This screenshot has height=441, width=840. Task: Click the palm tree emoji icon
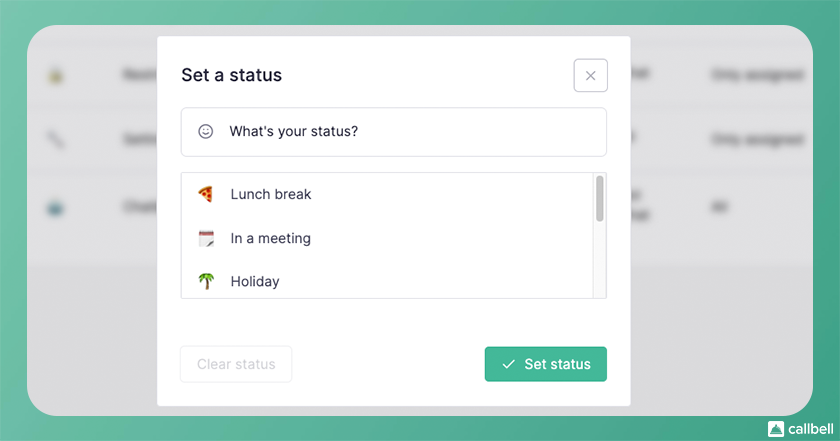[206, 281]
